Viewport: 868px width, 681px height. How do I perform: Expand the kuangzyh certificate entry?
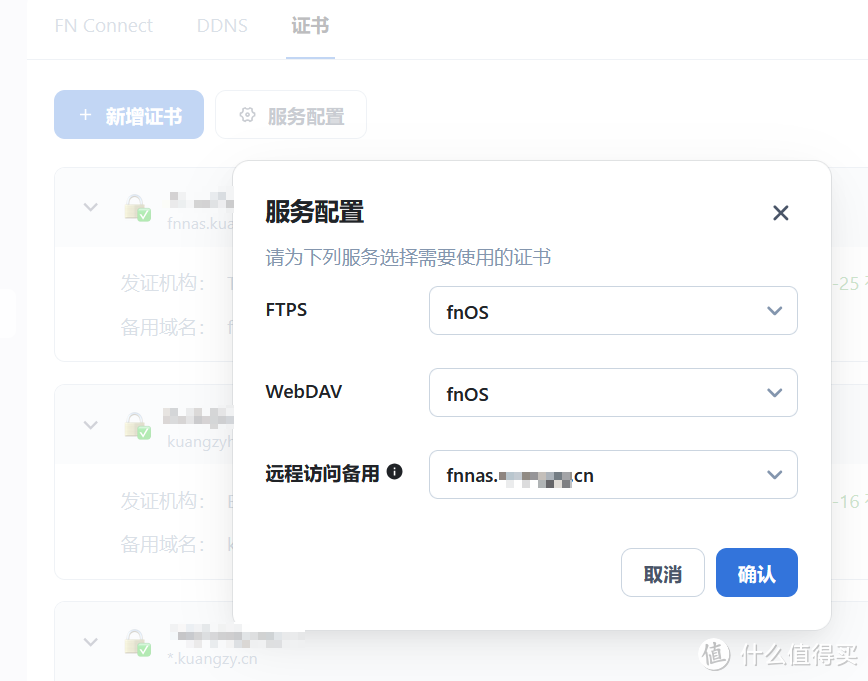coord(90,425)
